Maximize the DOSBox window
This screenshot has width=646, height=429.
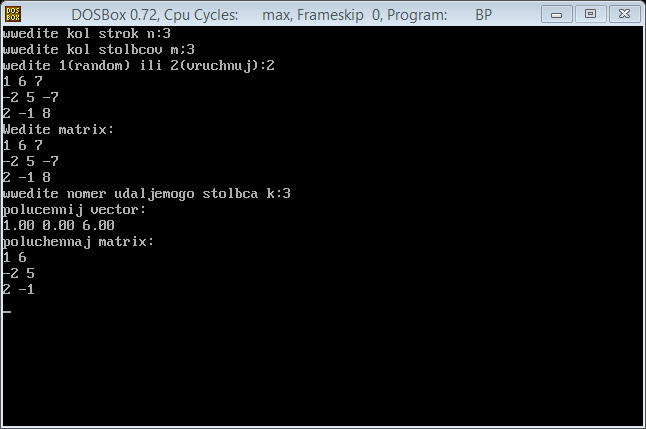tap(590, 14)
